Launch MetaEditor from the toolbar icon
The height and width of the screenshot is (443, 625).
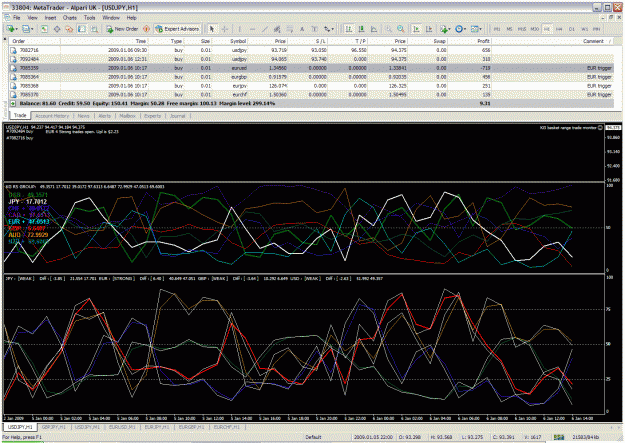coord(147,29)
